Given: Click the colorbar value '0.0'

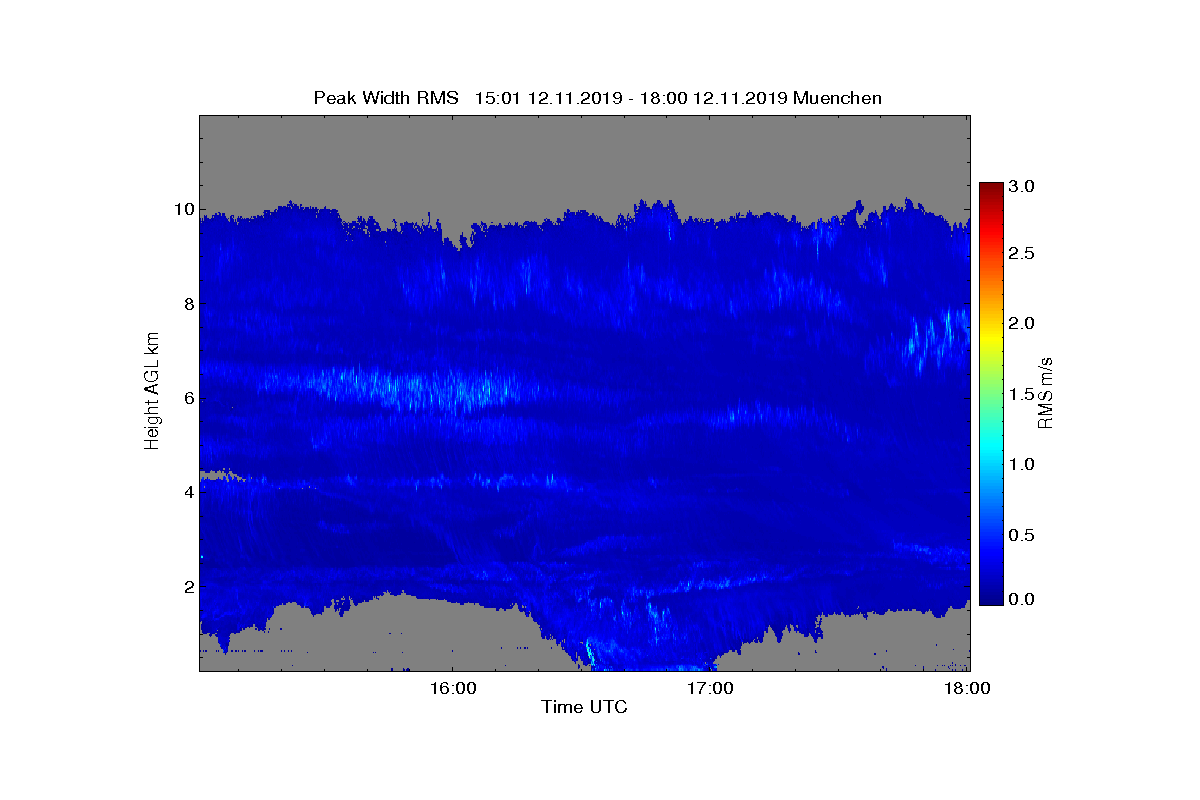Looking at the screenshot, I should click(1022, 599).
